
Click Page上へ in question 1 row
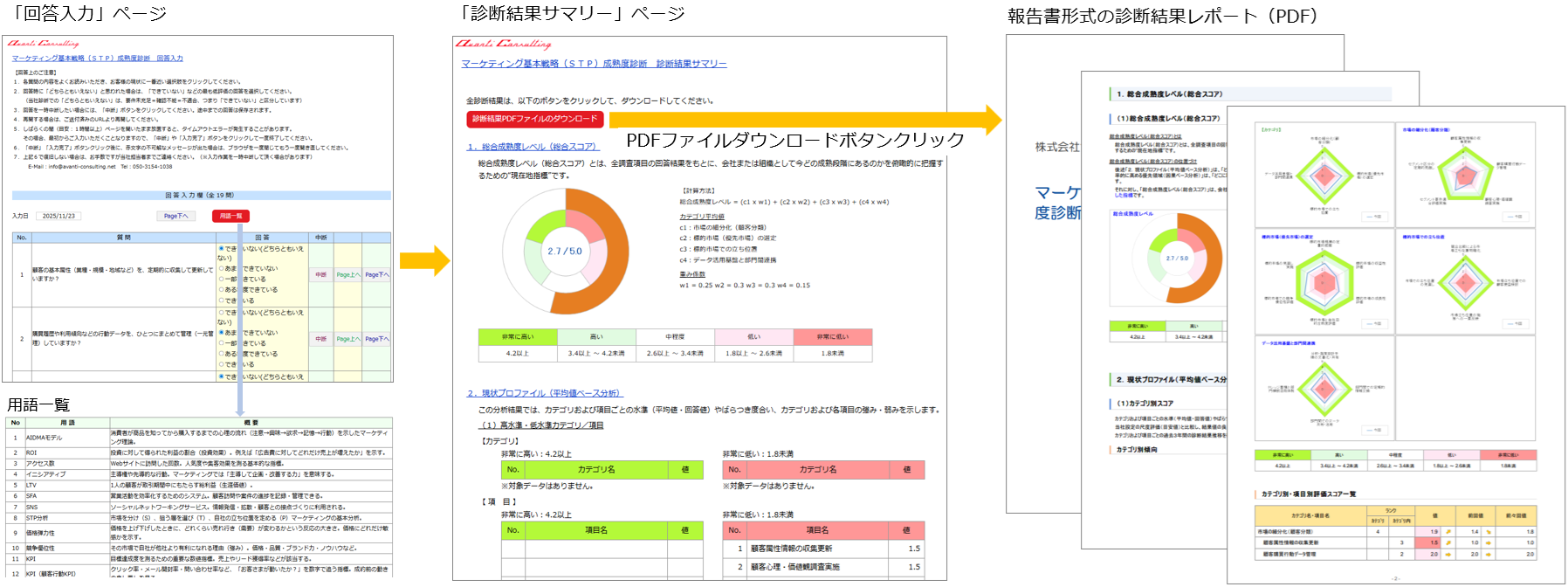[347, 274]
